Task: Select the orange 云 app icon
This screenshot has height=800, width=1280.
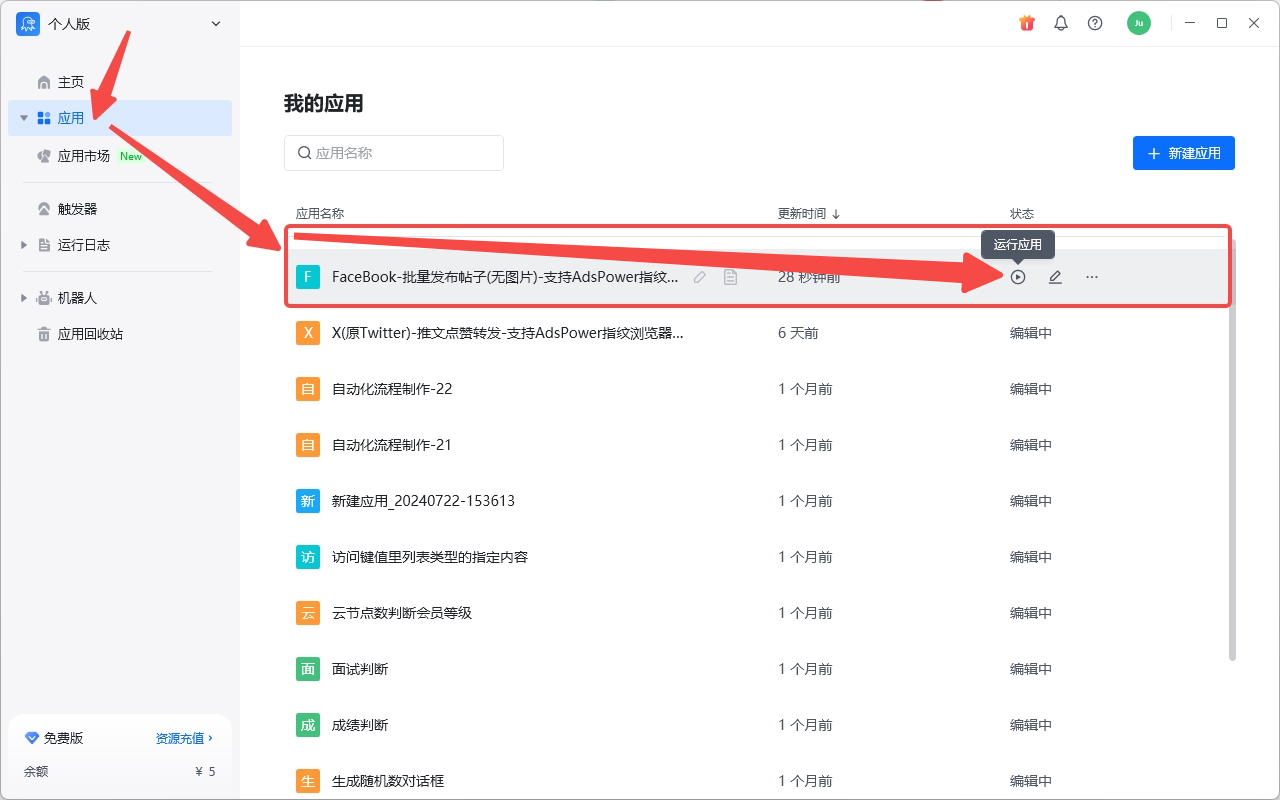Action: tap(308, 613)
